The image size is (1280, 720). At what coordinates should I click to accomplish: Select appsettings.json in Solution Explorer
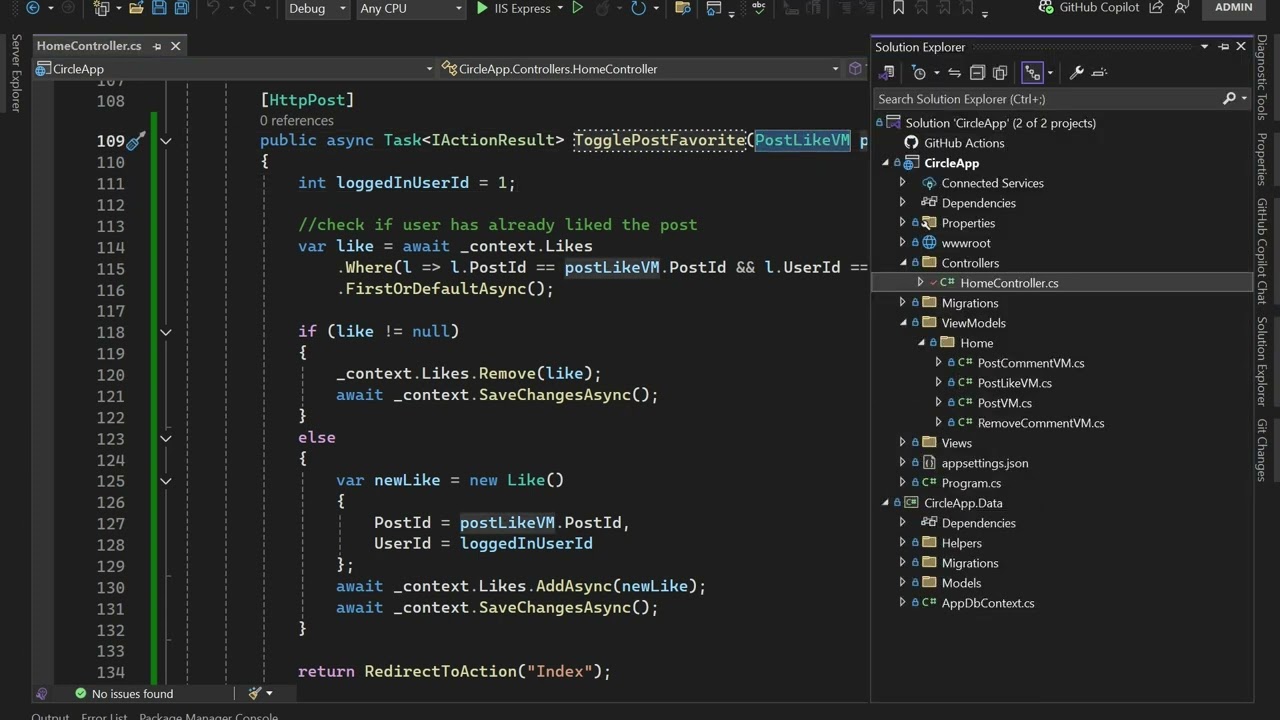tap(985, 463)
